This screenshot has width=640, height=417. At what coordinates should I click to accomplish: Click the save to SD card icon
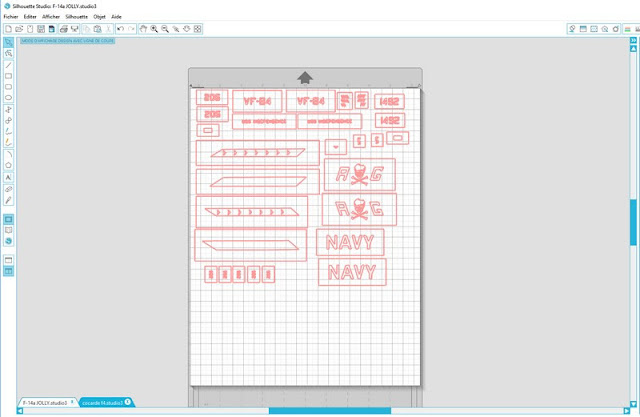[51, 29]
